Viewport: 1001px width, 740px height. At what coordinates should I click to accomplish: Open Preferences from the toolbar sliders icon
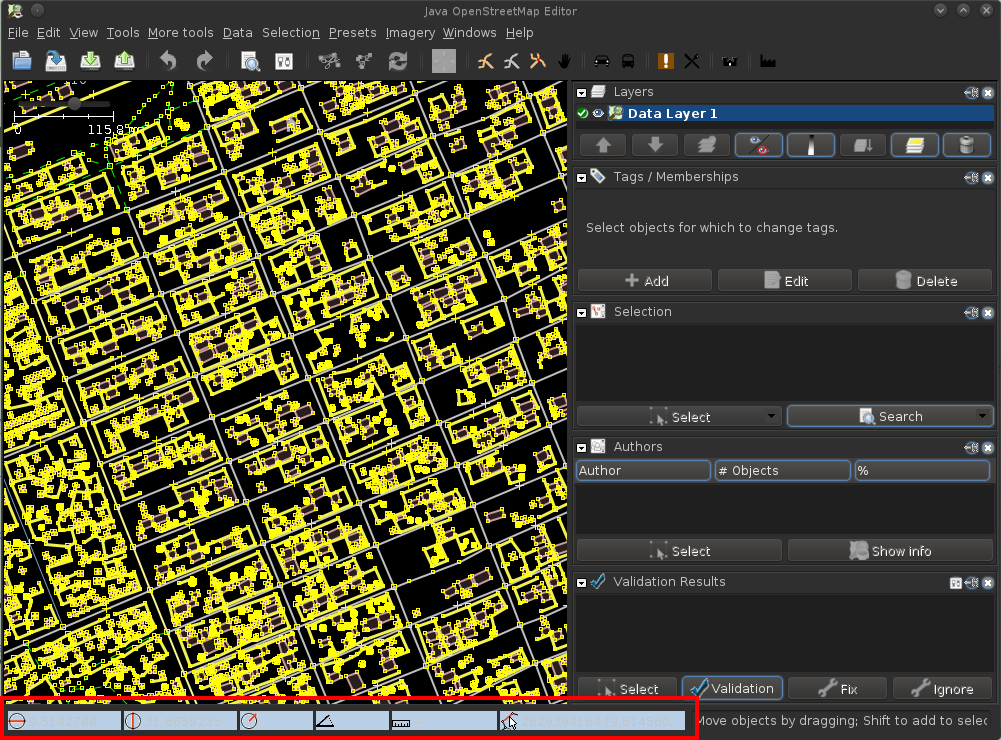(x=283, y=61)
